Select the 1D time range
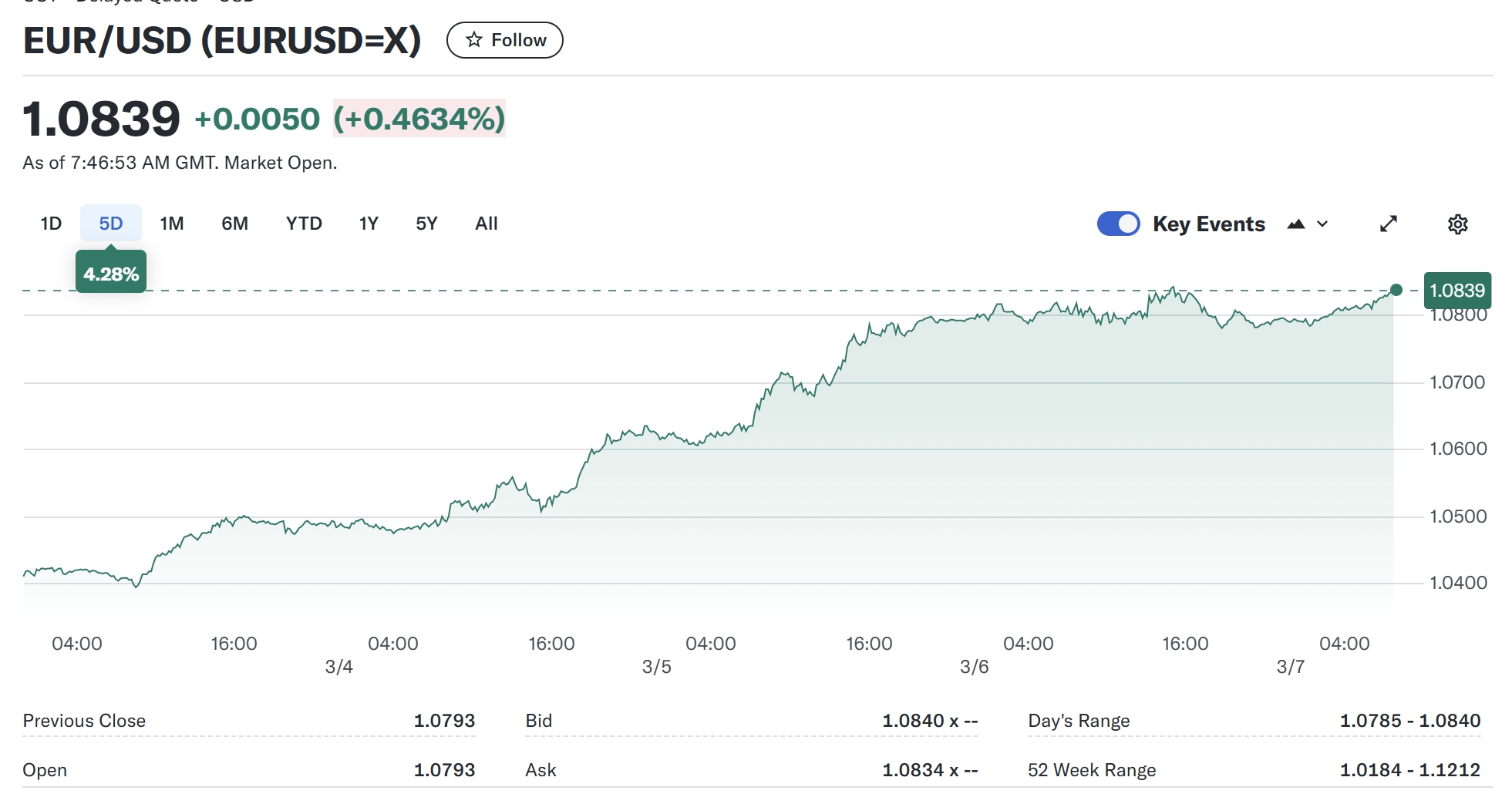The height and width of the screenshot is (804, 1512). (x=51, y=224)
